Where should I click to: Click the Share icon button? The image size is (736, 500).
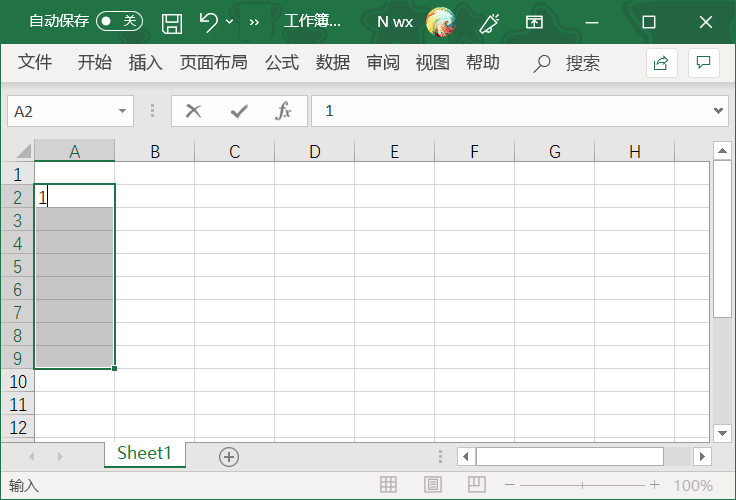coord(661,62)
